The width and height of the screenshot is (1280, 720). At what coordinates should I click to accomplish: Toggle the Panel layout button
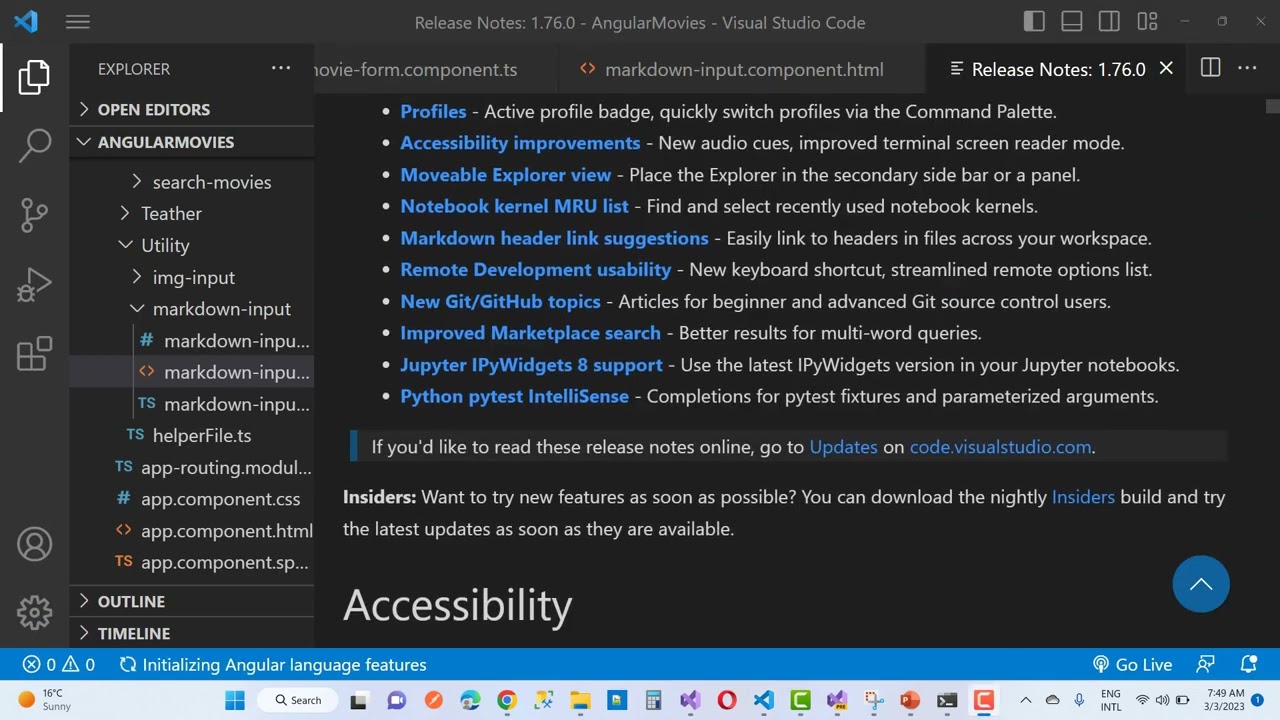[1071, 22]
